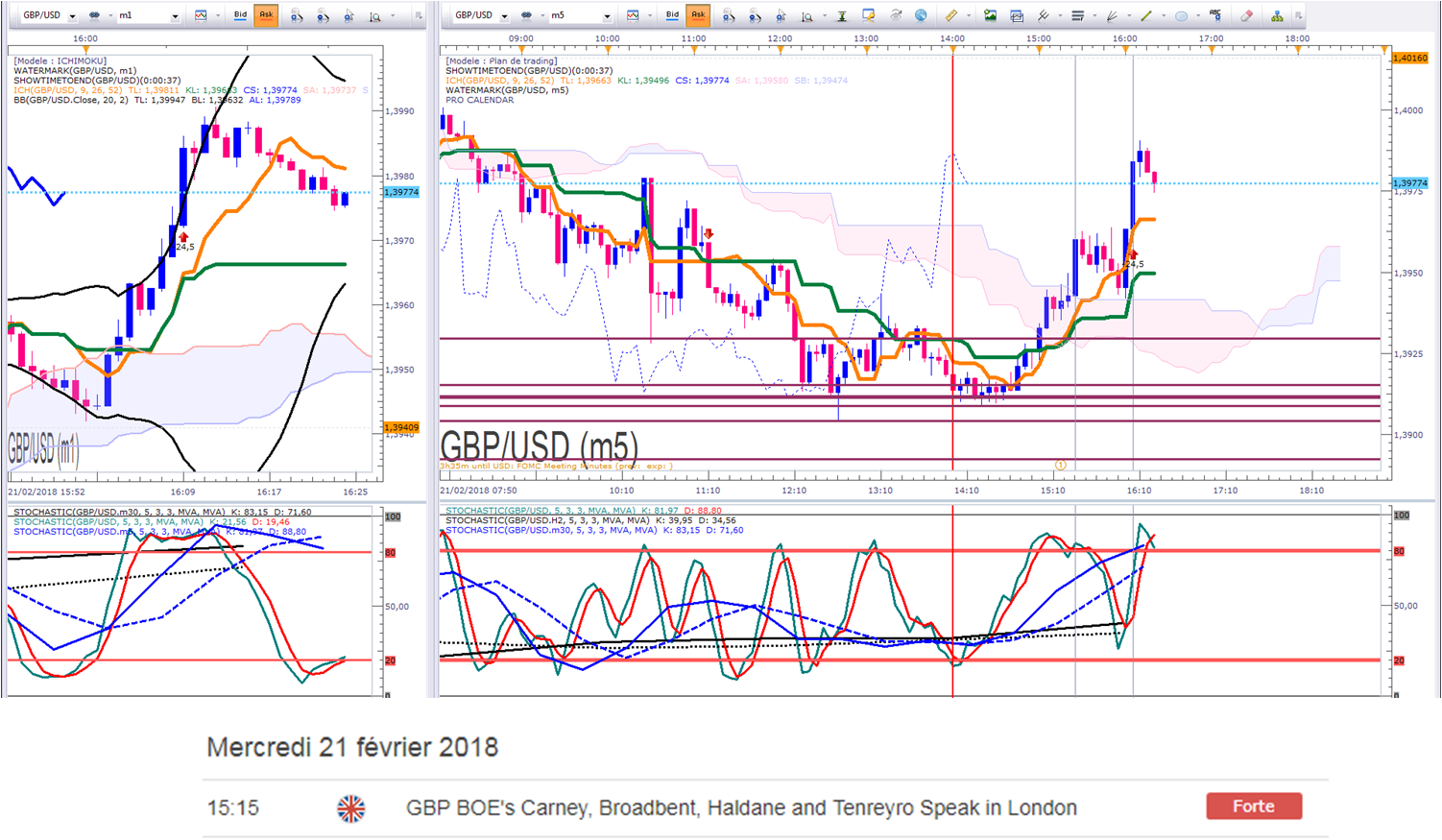
Task: Toggle Bid price in m5 chart
Action: pyautogui.click(x=672, y=15)
